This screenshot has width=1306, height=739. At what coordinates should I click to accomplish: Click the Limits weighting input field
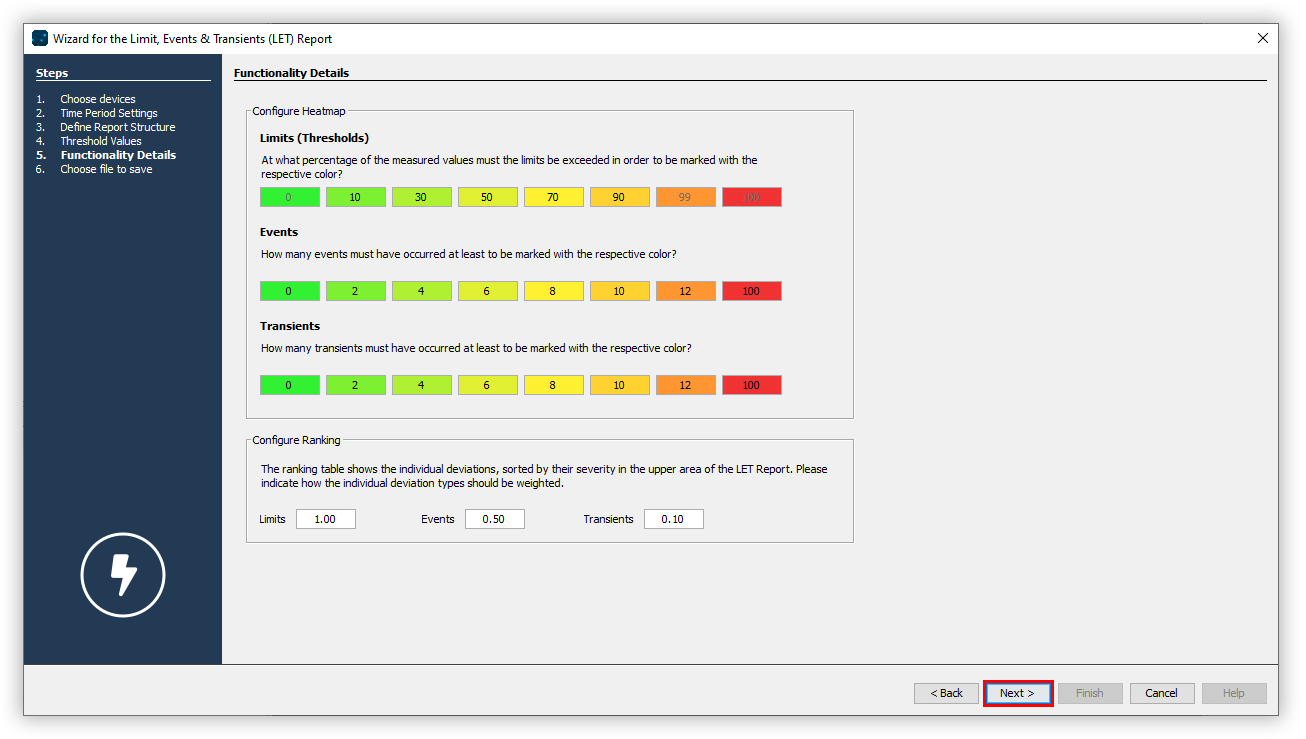coord(325,519)
